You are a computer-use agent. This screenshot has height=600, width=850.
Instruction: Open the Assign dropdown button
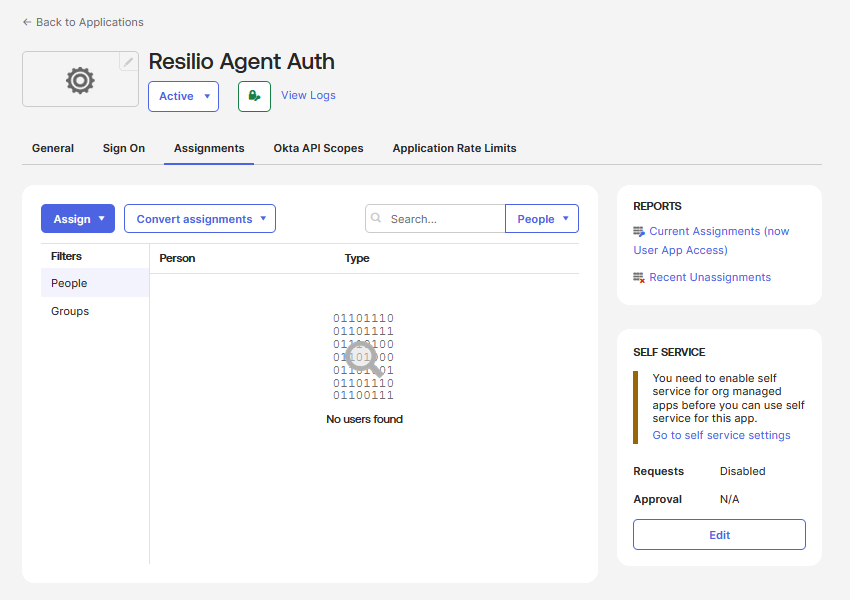[78, 219]
